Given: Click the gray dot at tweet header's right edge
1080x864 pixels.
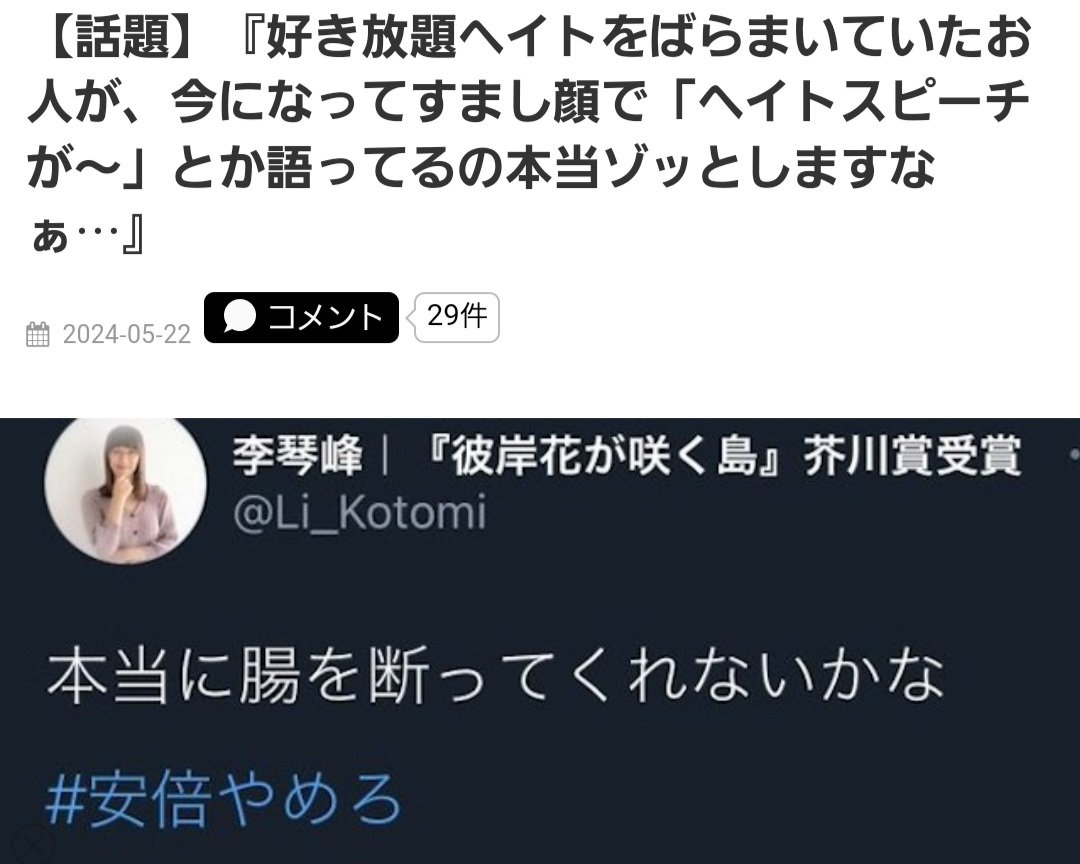Looking at the screenshot, I should click(1074, 455).
